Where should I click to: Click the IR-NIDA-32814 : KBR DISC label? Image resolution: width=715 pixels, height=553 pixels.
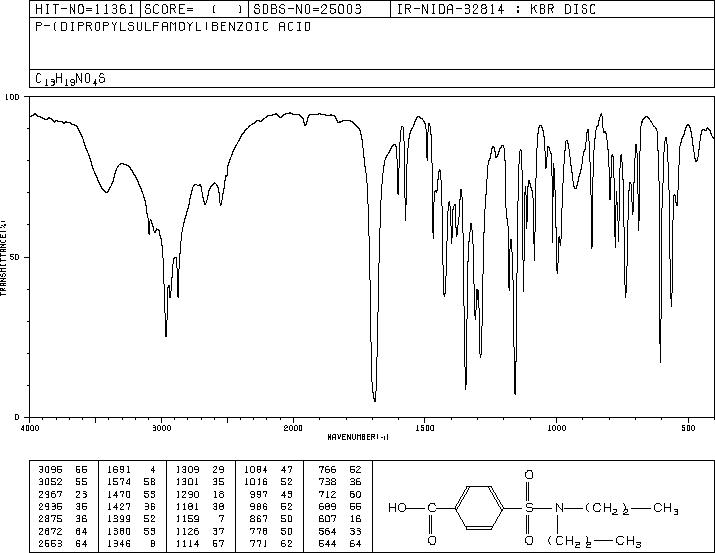(x=497, y=9)
